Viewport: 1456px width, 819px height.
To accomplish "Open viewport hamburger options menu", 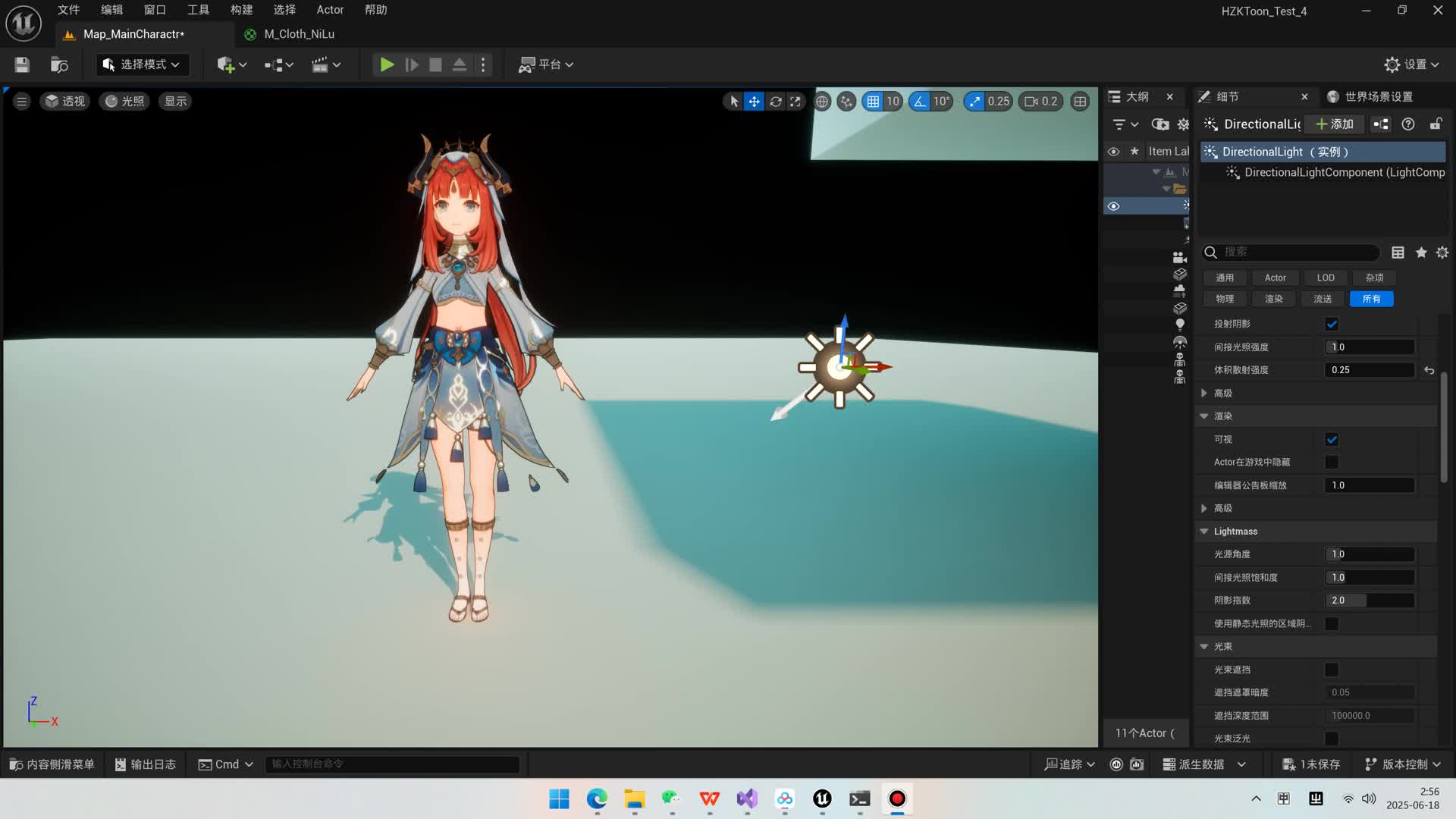I will tap(22, 102).
